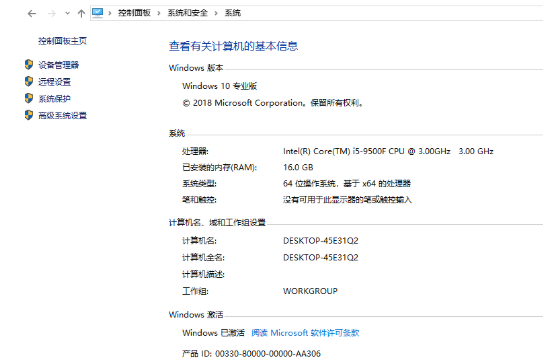Expand the chevron before 控制面板
The height and width of the screenshot is (362, 543).
[110, 13]
